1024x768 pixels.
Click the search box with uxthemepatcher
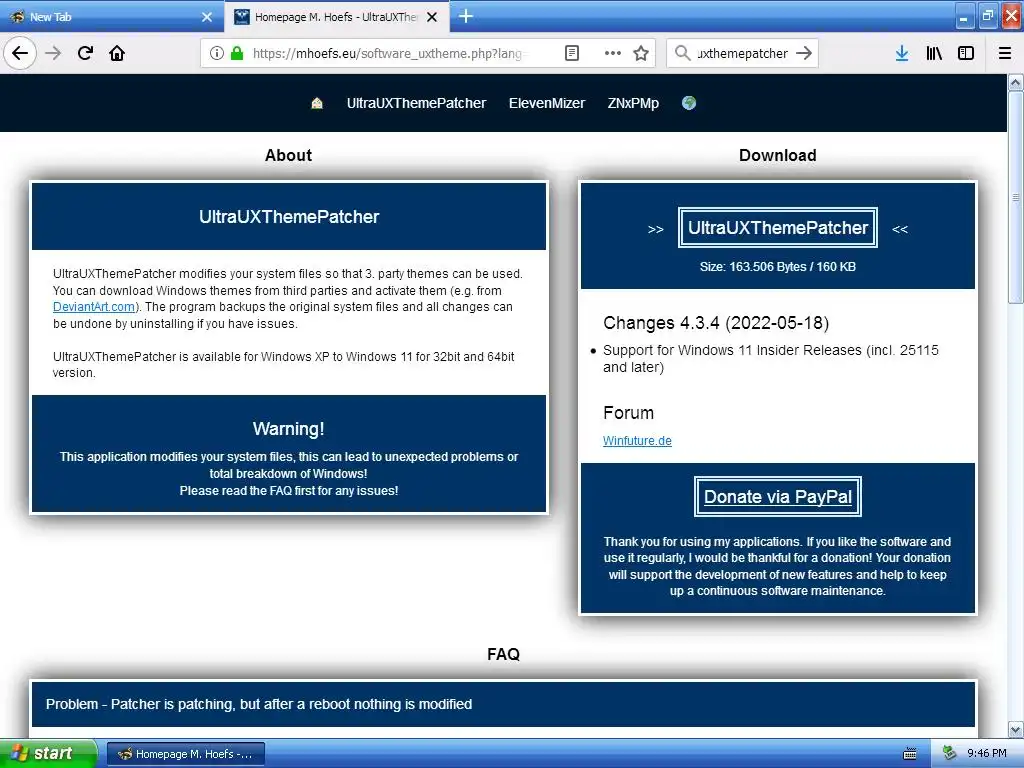pyautogui.click(x=742, y=53)
